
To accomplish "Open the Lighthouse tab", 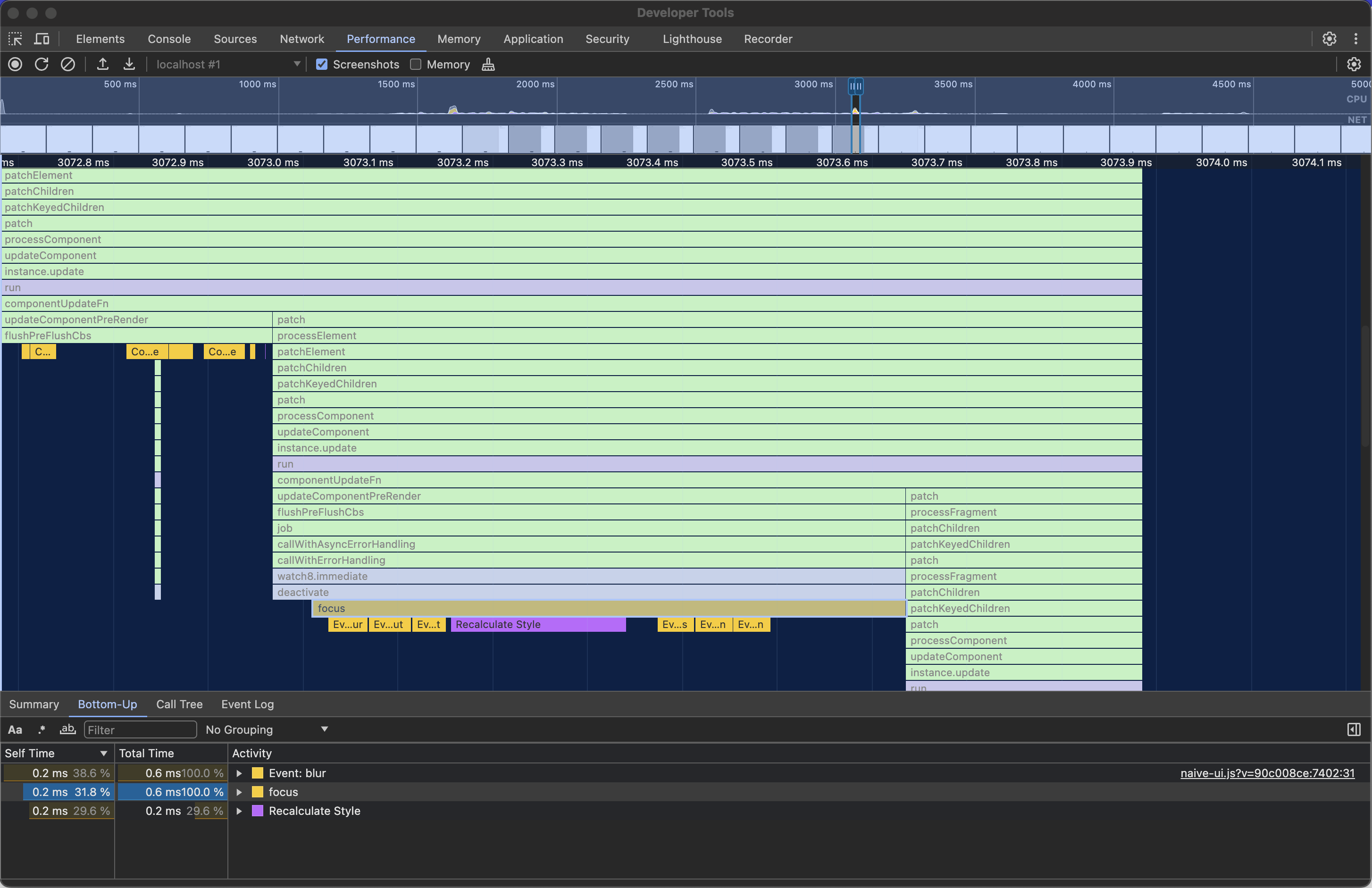I will coord(692,39).
